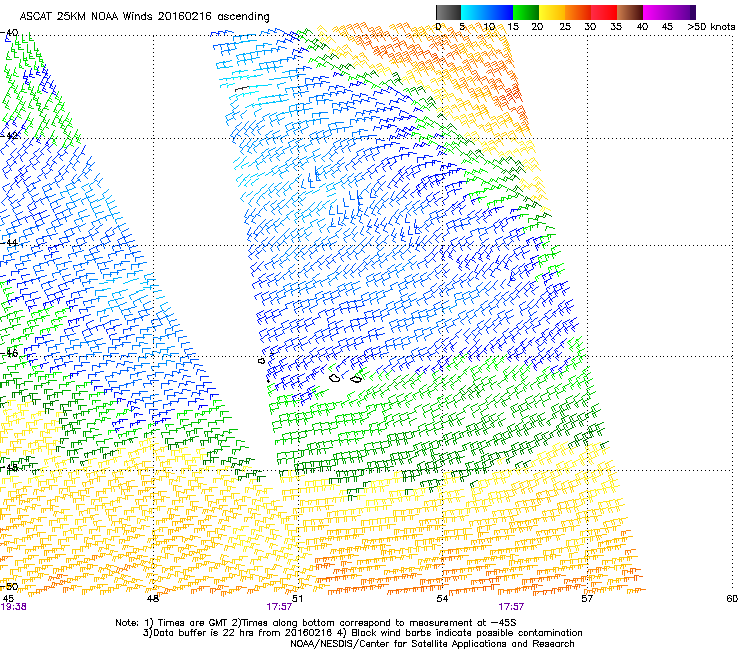The image size is (740, 650).
Task: Click the blue 5-15 knots legend gradient
Action: click(x=487, y=12)
